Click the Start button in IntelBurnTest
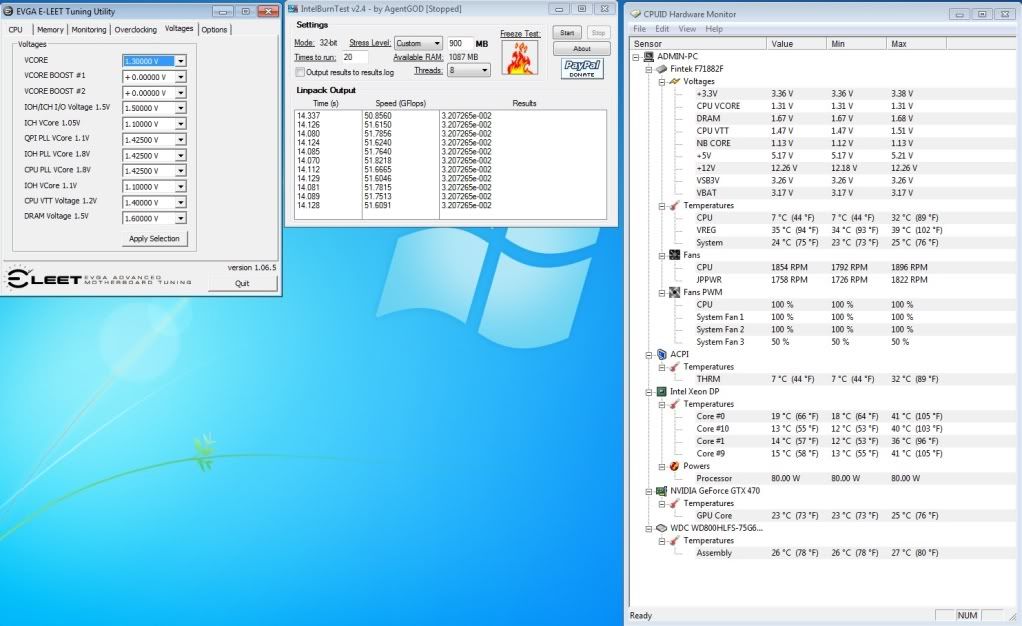Screen dimensions: 1022x626 click(x=567, y=33)
